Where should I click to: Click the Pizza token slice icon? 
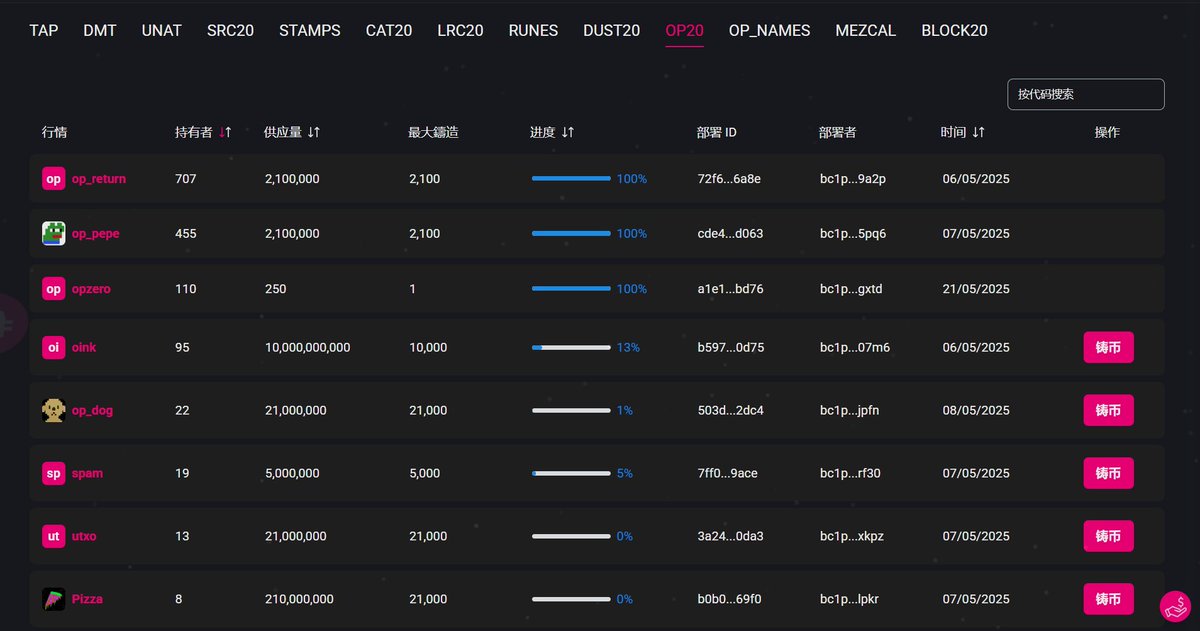pyautogui.click(x=53, y=599)
